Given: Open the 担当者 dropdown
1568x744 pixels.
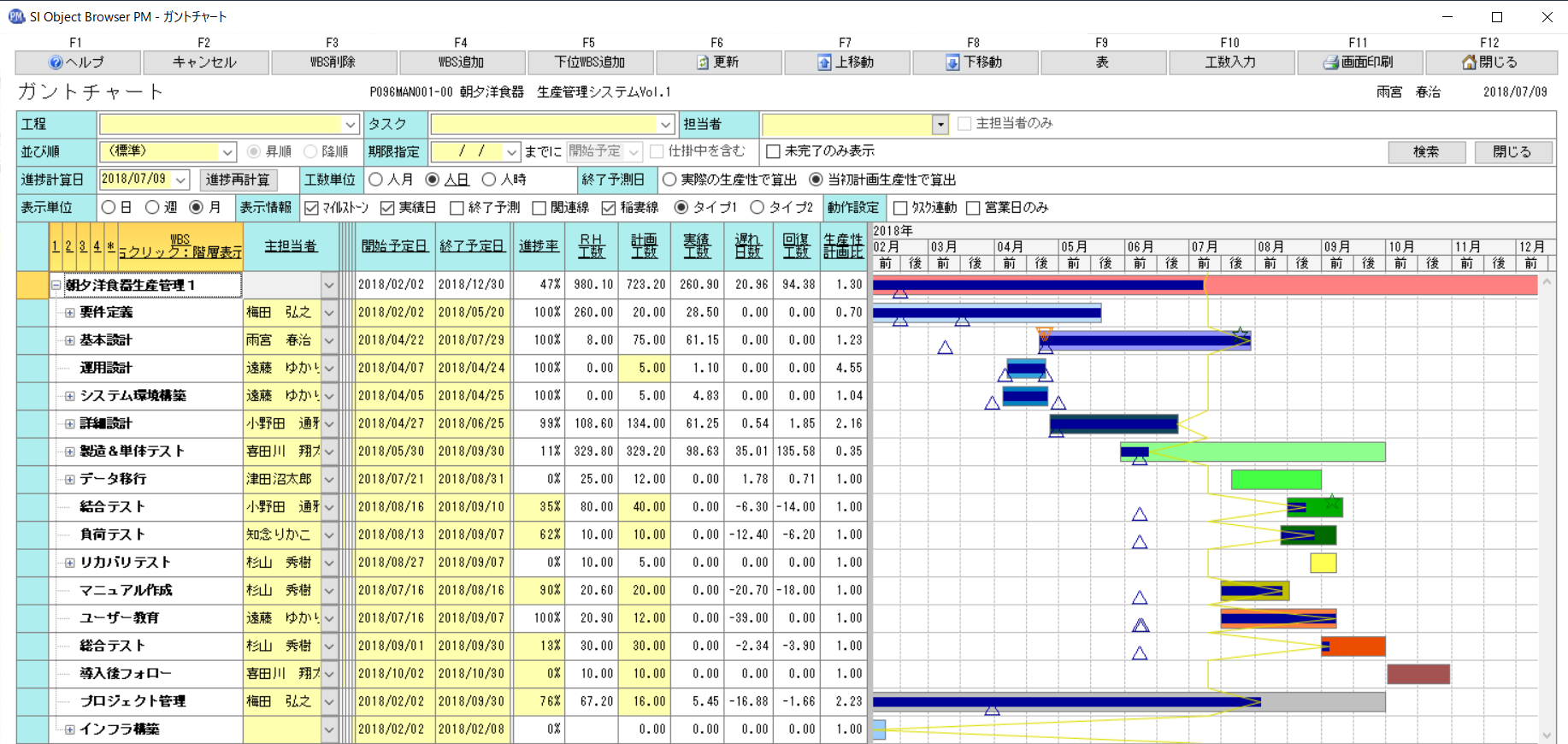Looking at the screenshot, I should tap(940, 125).
